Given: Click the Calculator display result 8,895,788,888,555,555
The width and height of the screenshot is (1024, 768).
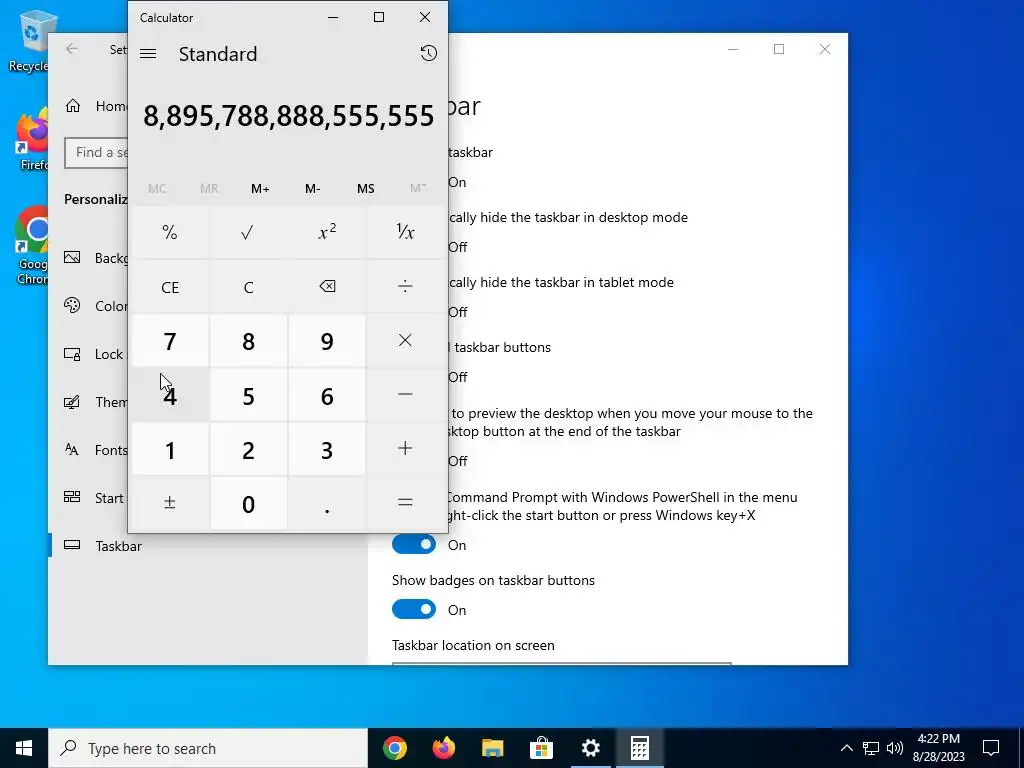Looking at the screenshot, I should 288,116.
